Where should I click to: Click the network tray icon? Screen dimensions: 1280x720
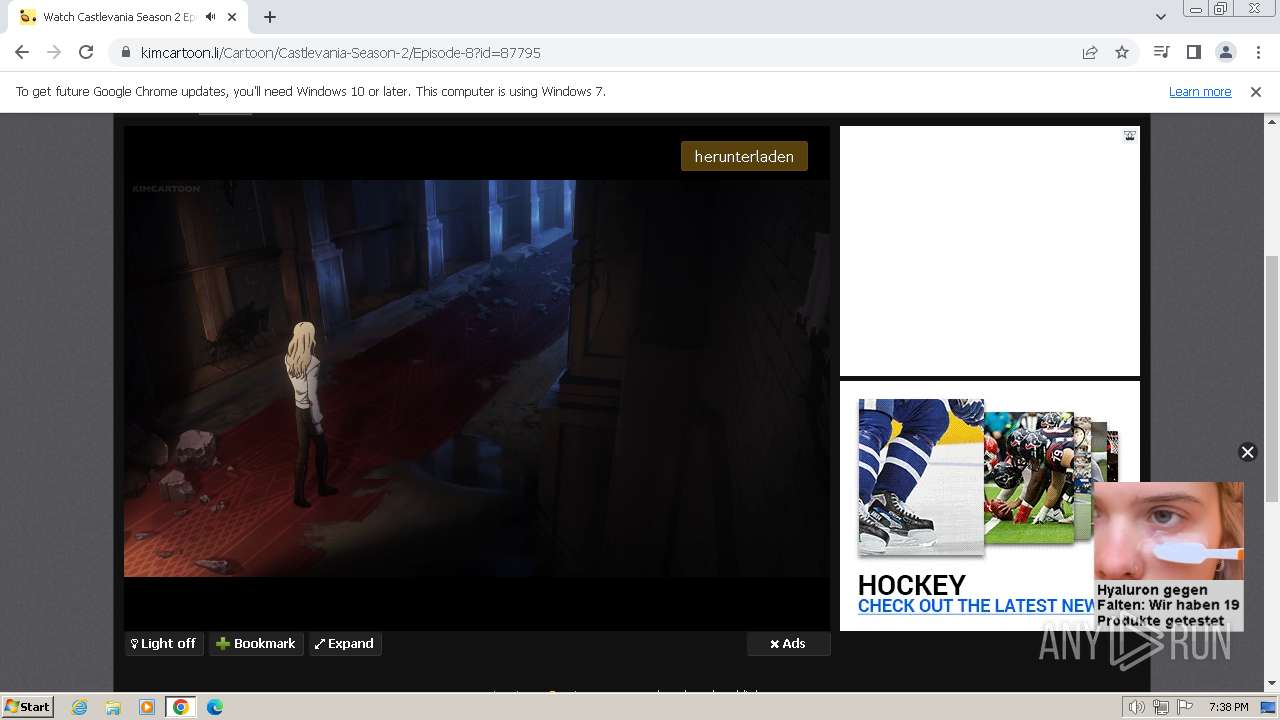(x=1161, y=707)
